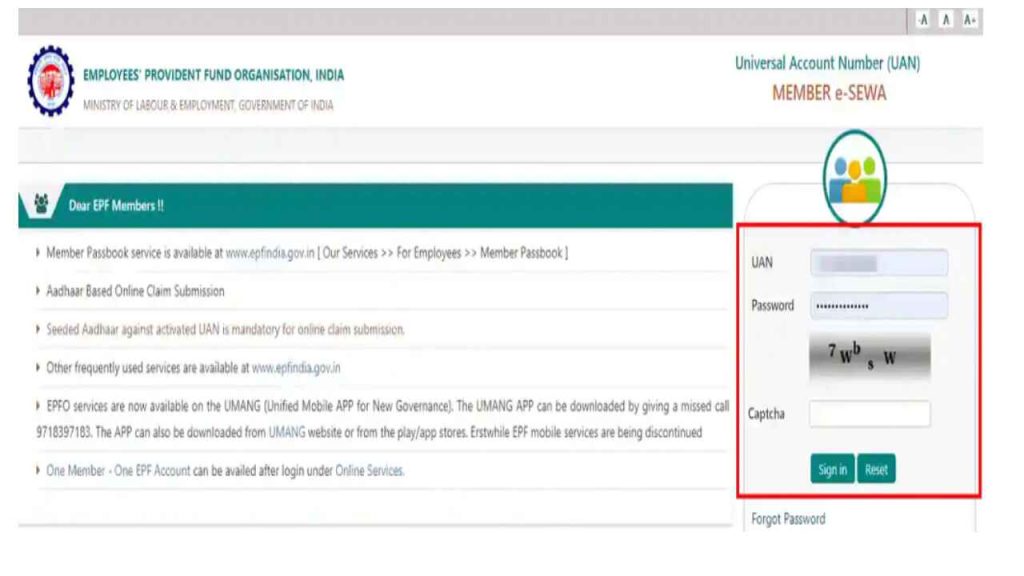This screenshot has width=1024, height=576.
Task: Click bullet arrow before Aadhaar Based Online Claim
Action: (x=38, y=291)
